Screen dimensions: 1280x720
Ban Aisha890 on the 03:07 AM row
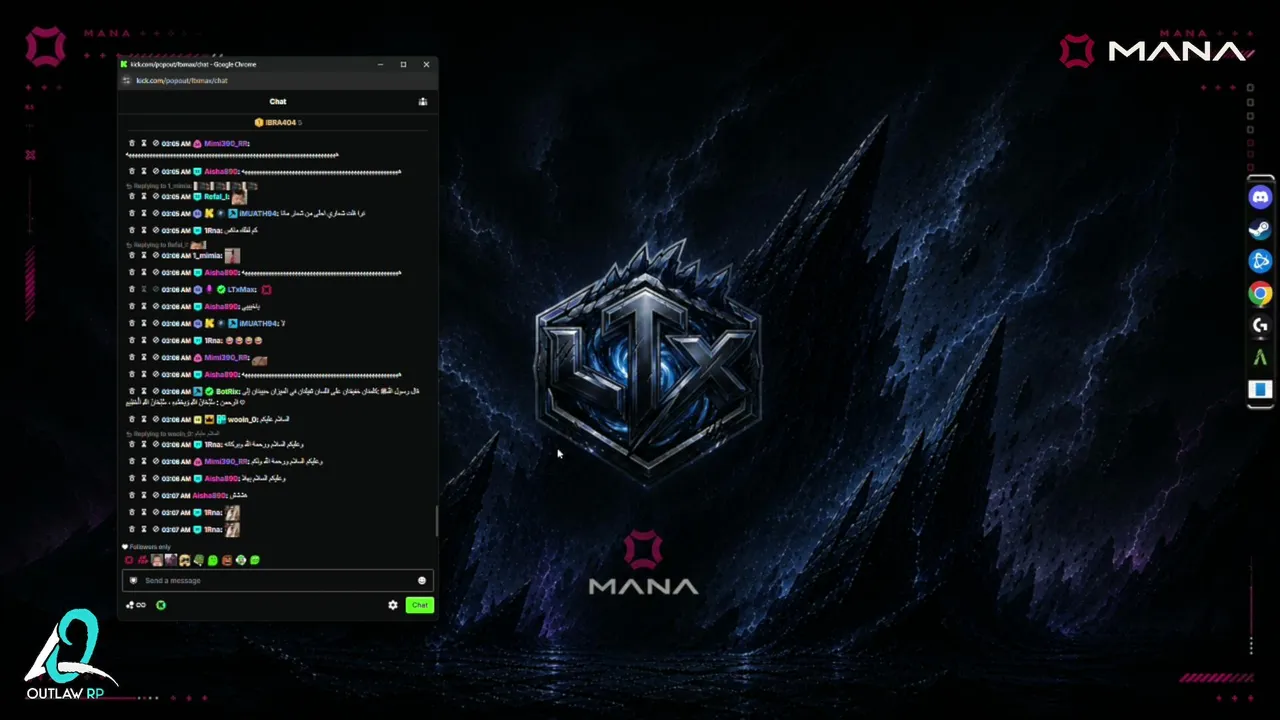pos(155,495)
